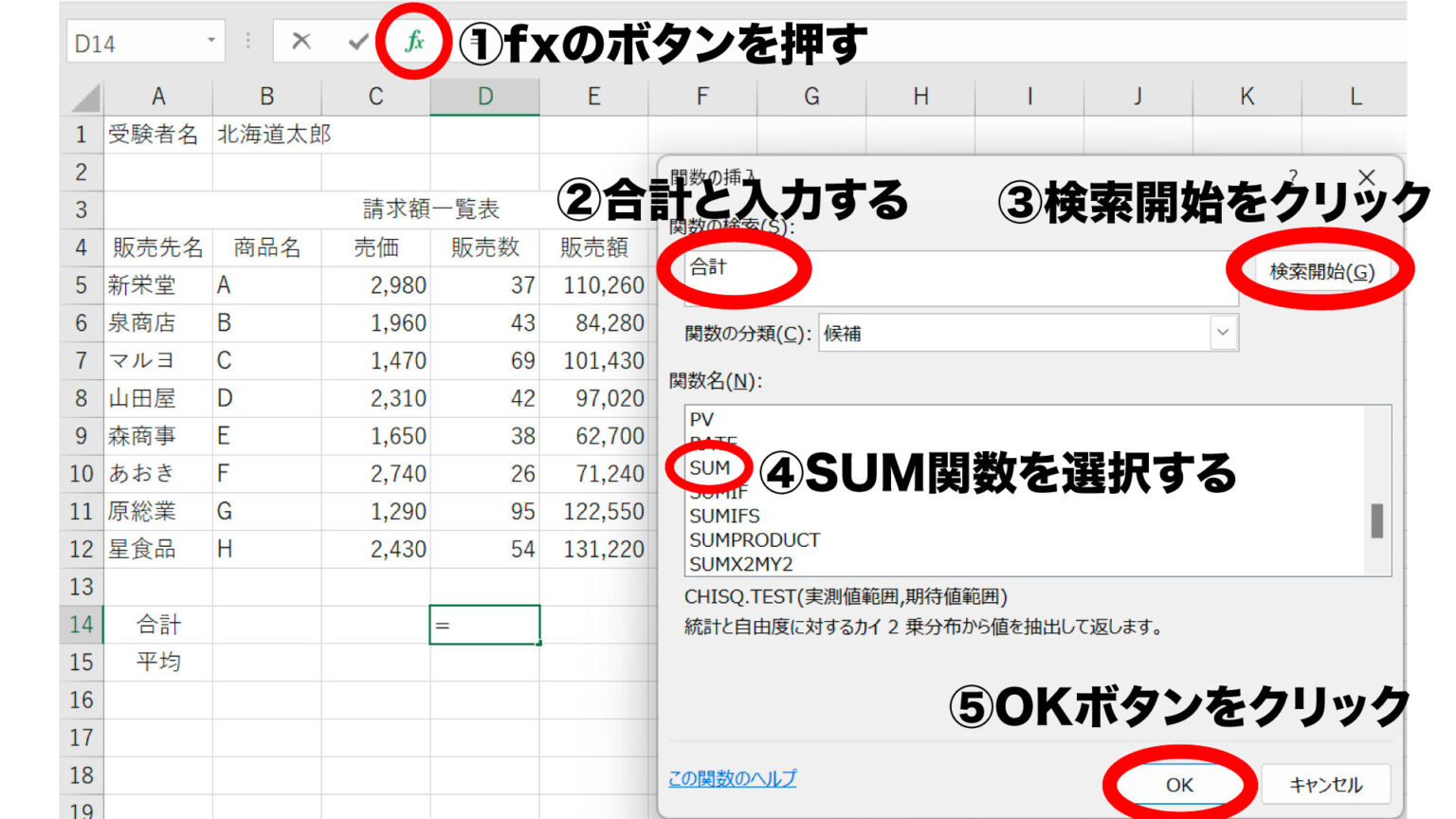The width and height of the screenshot is (1456, 819).
Task: Click the キャンセル button
Action: (x=1325, y=785)
